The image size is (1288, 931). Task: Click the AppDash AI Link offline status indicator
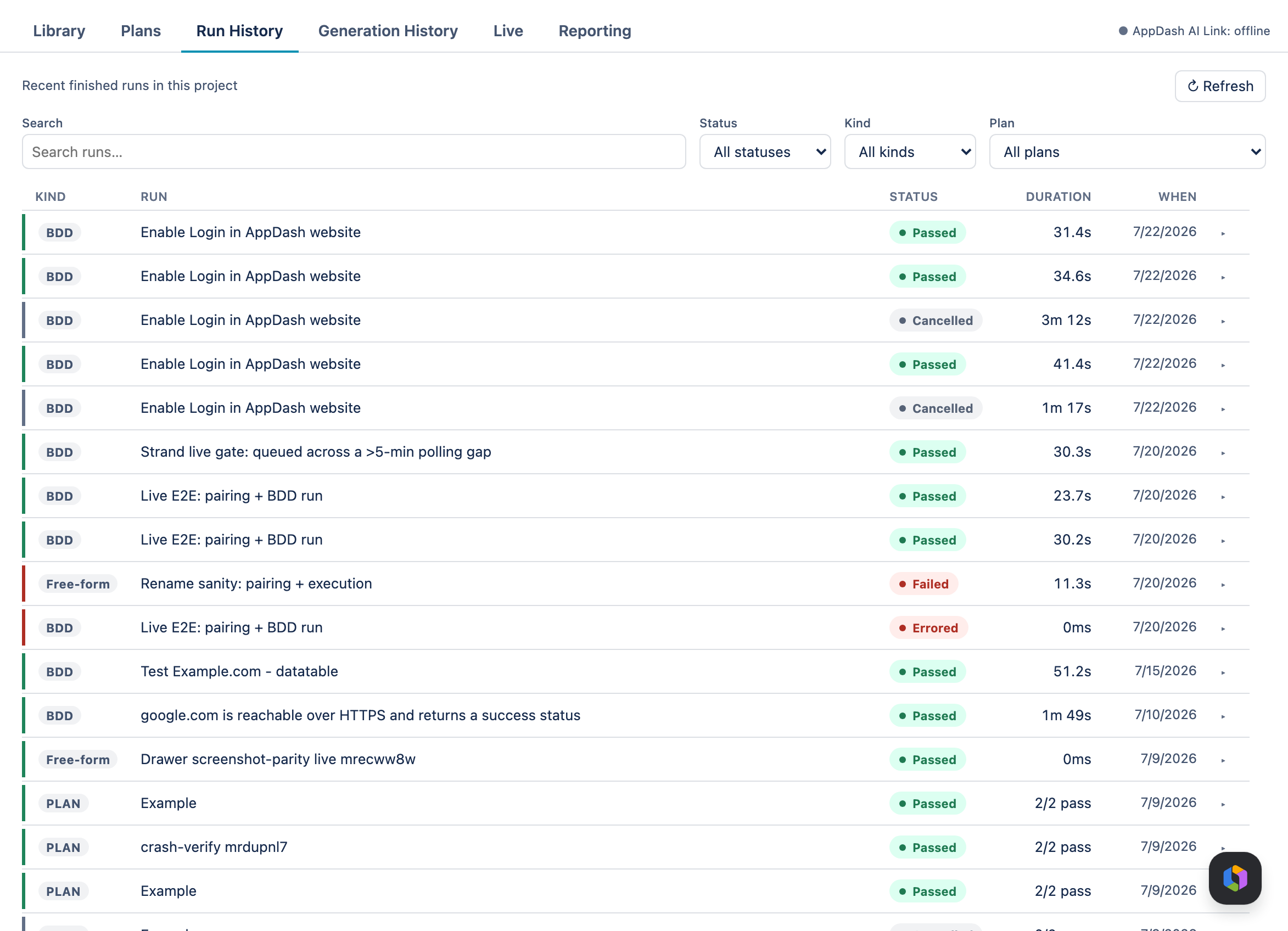[1194, 31]
